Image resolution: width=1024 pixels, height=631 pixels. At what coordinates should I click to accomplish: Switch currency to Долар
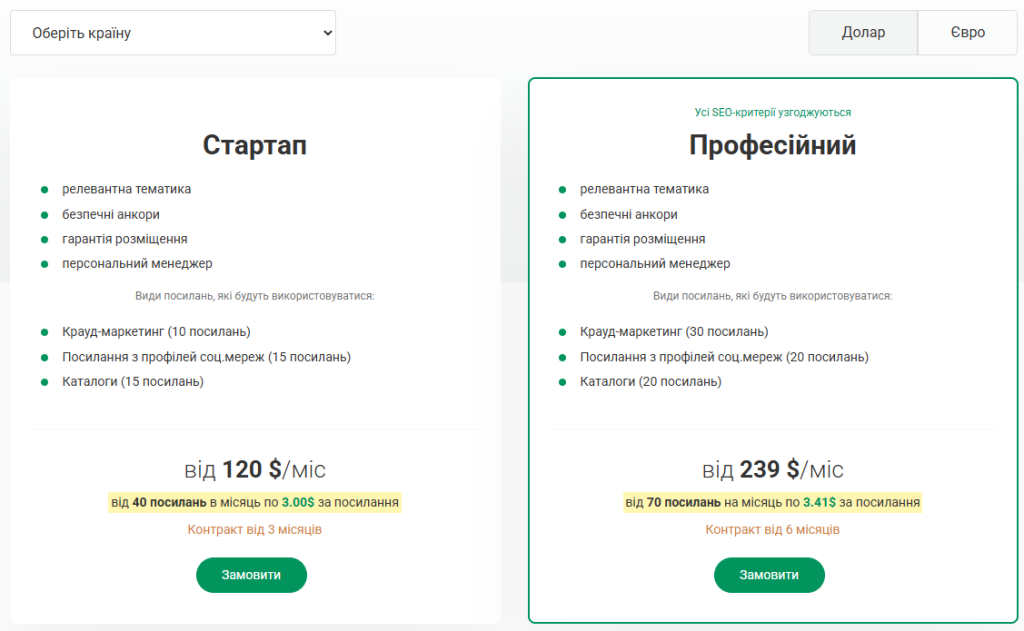point(863,33)
